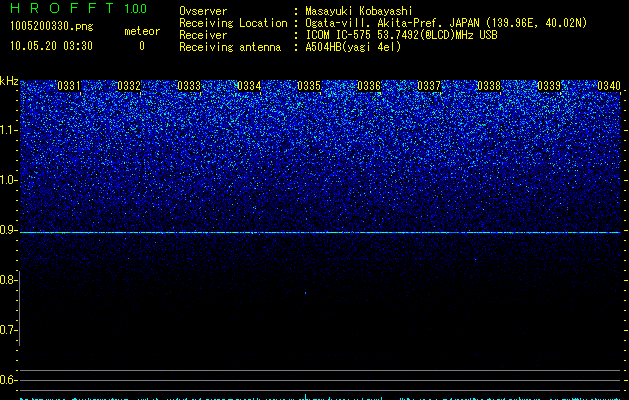
Task: Select receiver text ICOM IC-575 53.7492 MHz USB
Action: tap(402, 35)
